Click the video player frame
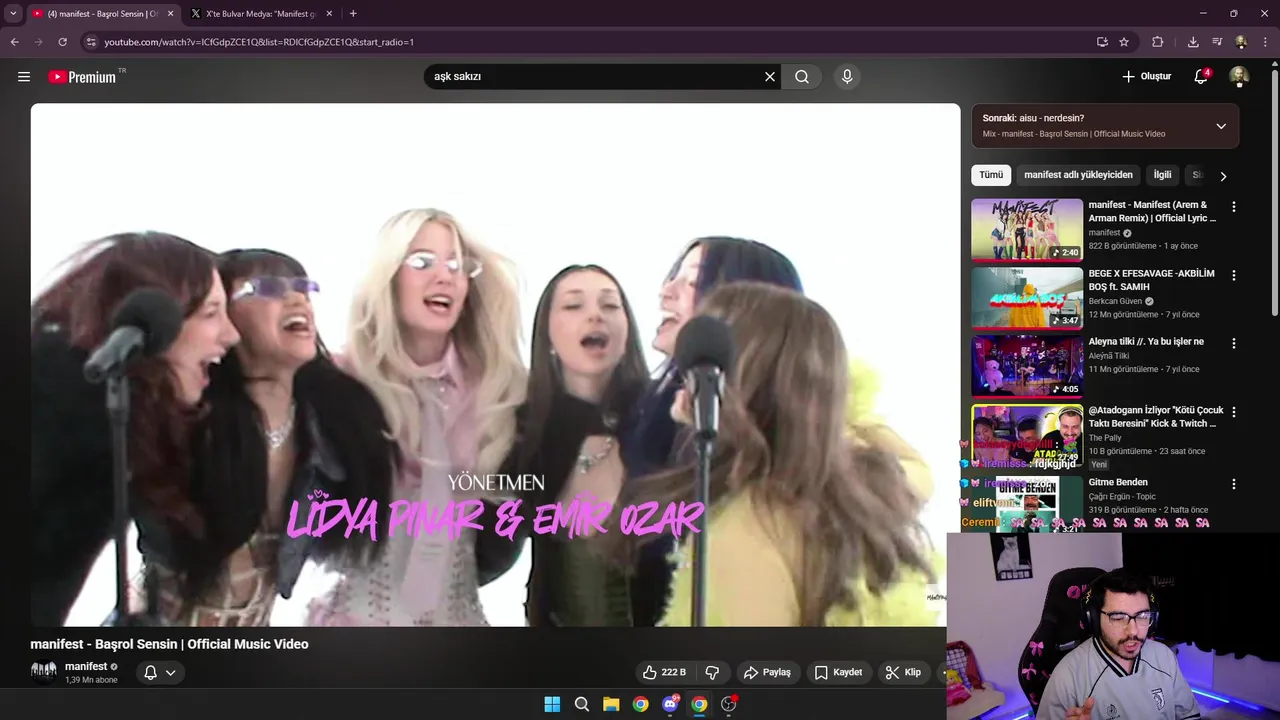Screen dimensions: 1280x720 495,365
